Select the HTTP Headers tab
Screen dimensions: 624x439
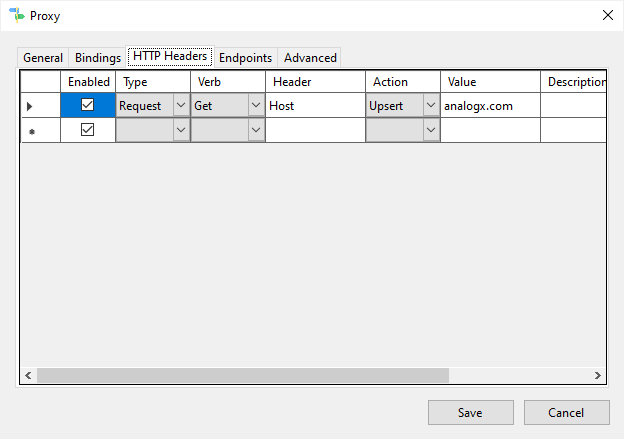(x=170, y=56)
